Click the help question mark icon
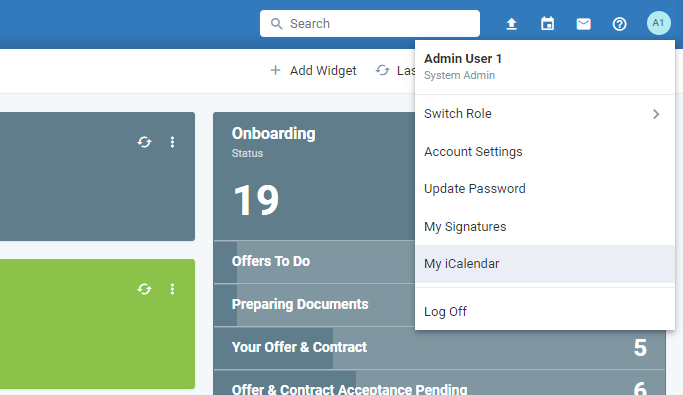 [x=619, y=24]
